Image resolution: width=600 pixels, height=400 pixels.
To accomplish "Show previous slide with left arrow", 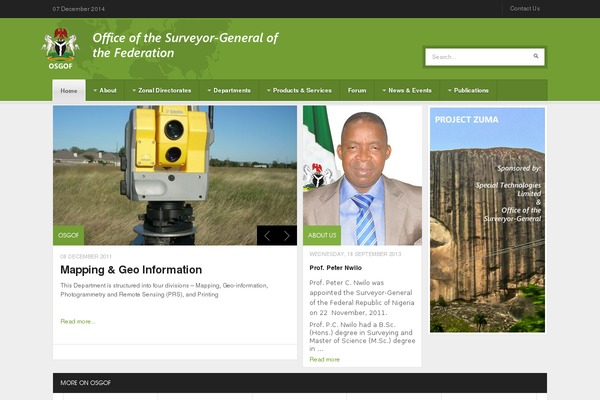I will click(267, 236).
